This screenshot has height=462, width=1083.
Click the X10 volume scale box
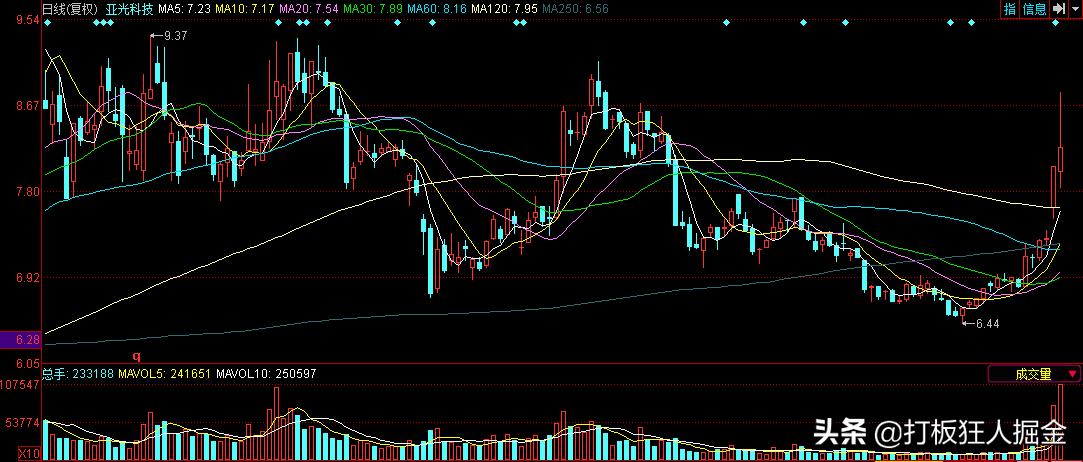28,454
